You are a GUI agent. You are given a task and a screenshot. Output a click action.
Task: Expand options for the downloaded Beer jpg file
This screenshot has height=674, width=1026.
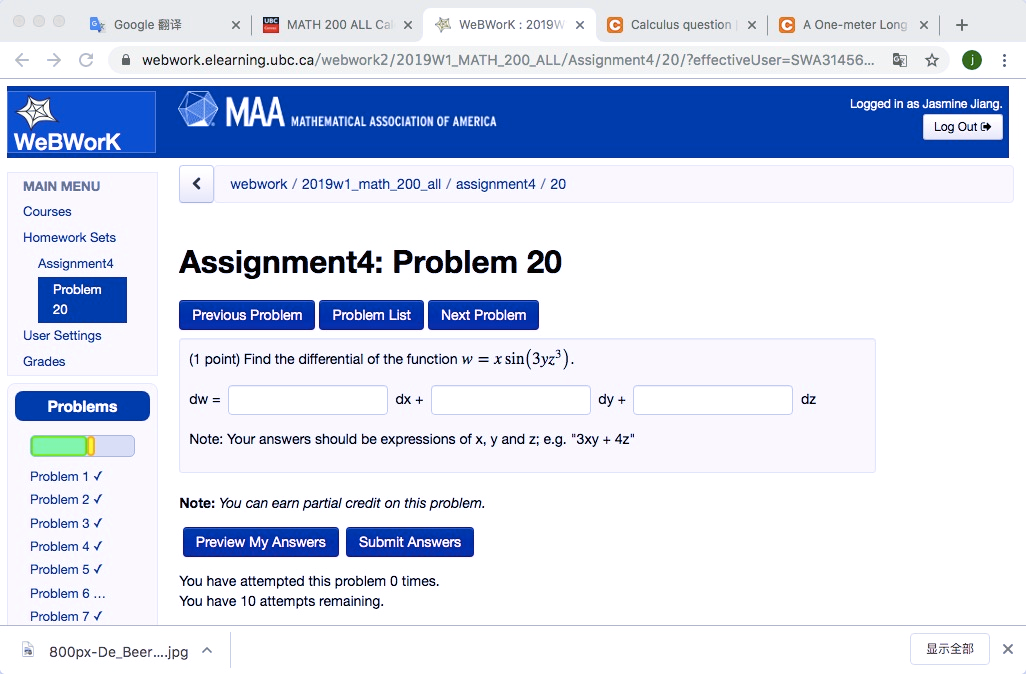pyautogui.click(x=207, y=649)
